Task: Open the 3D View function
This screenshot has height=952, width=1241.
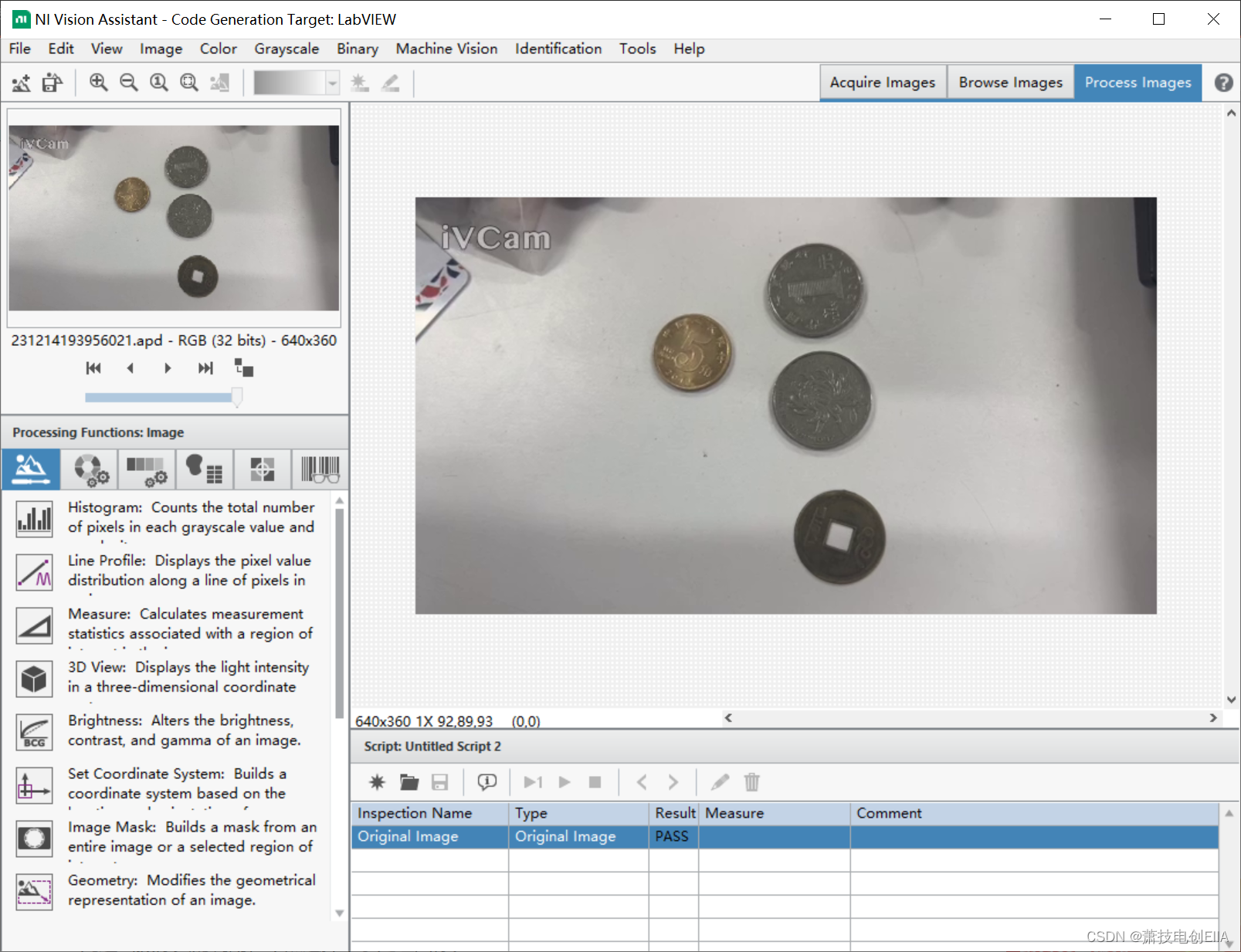Action: click(35, 678)
